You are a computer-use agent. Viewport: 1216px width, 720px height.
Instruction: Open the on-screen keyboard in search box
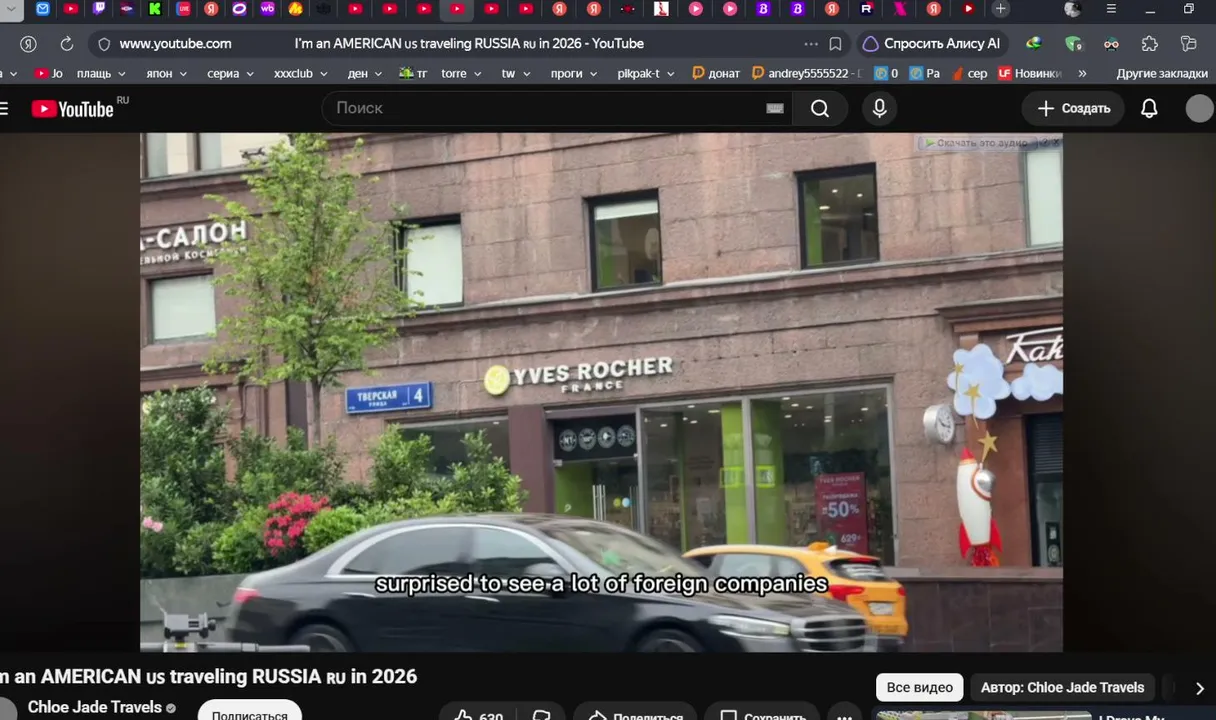775,108
